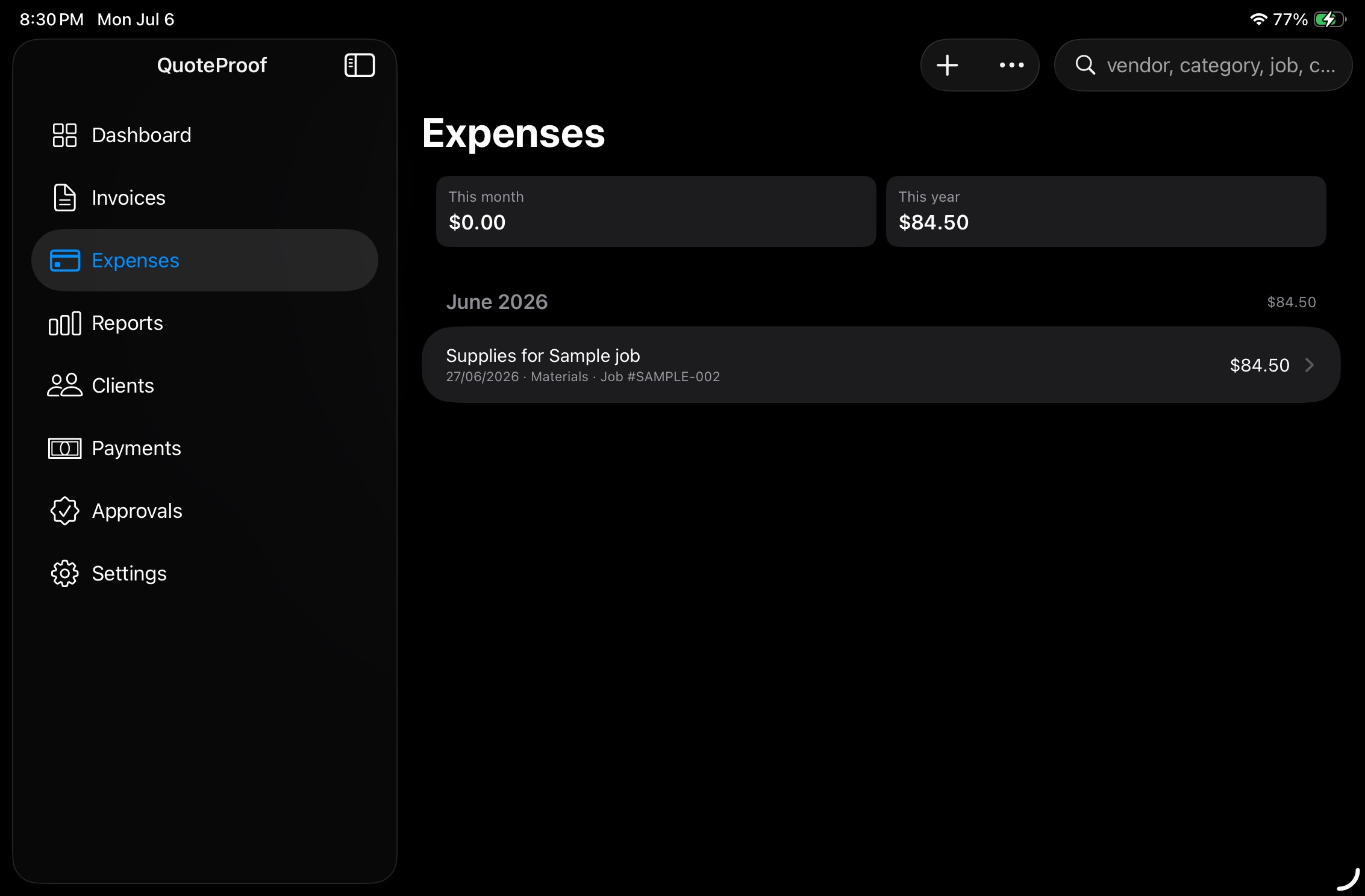Tap the 77% battery percentage
This screenshot has height=896, width=1365.
tap(1290, 19)
